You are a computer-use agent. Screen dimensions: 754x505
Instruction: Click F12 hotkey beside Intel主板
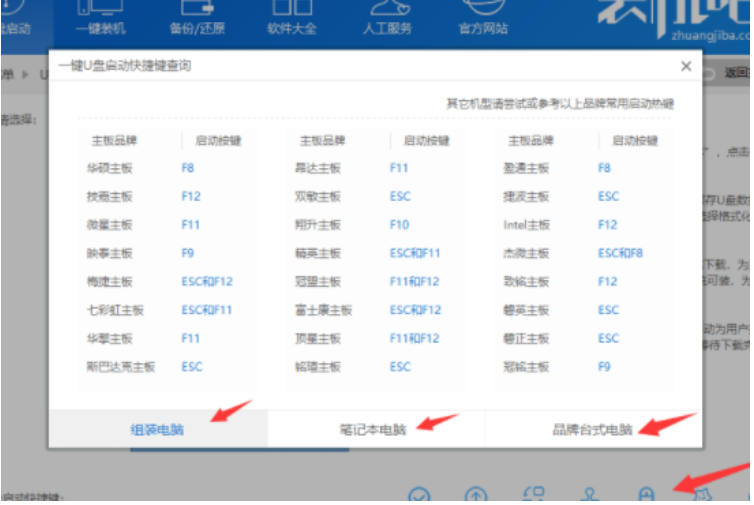(x=607, y=225)
